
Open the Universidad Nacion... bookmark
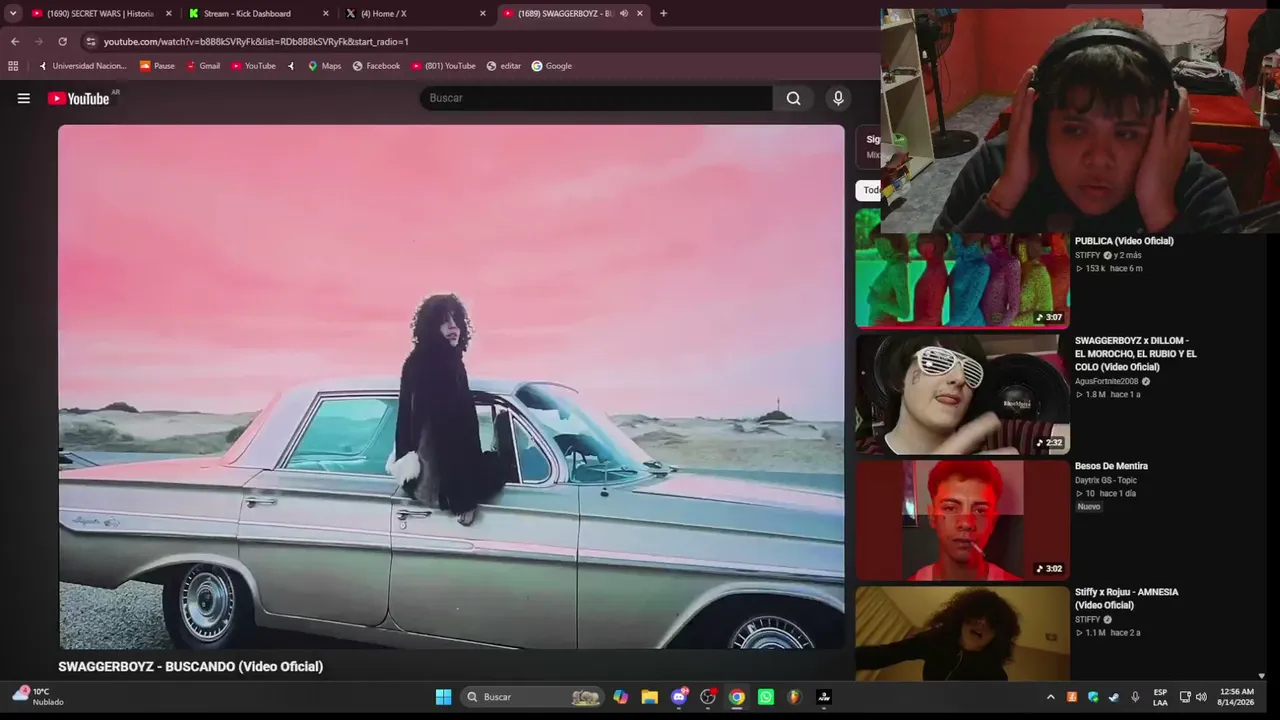coord(83,66)
